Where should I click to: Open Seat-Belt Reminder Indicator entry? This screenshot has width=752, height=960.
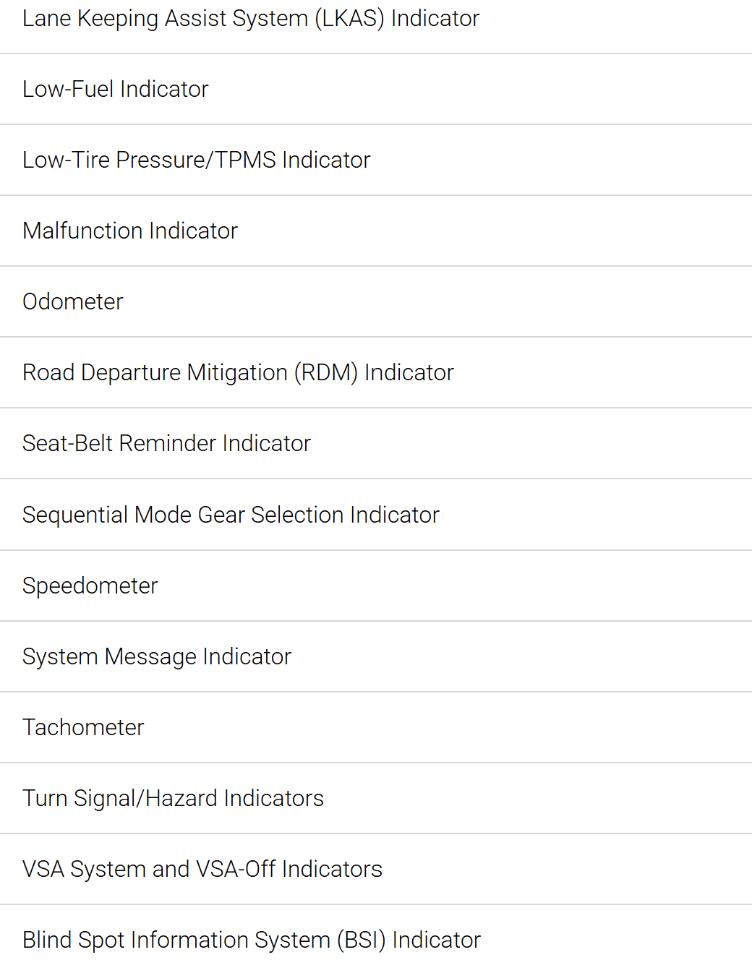[376, 444]
